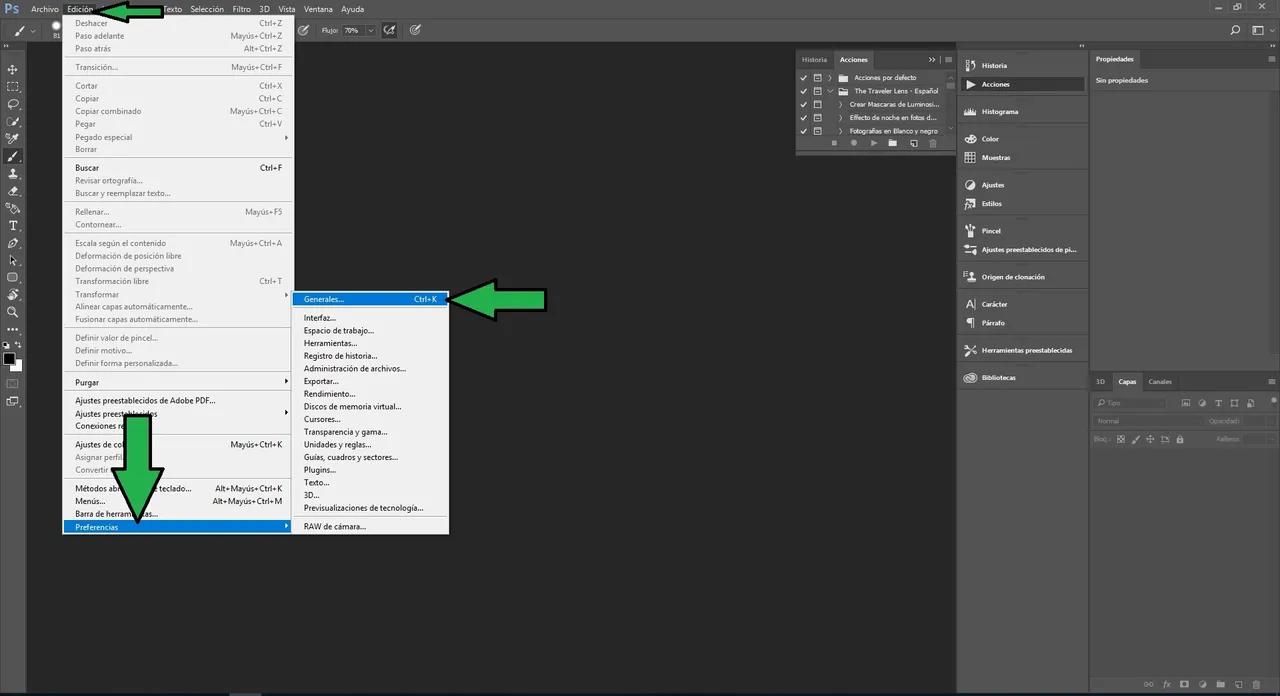Create a new action set folder
The height and width of the screenshot is (696, 1280).
click(893, 143)
